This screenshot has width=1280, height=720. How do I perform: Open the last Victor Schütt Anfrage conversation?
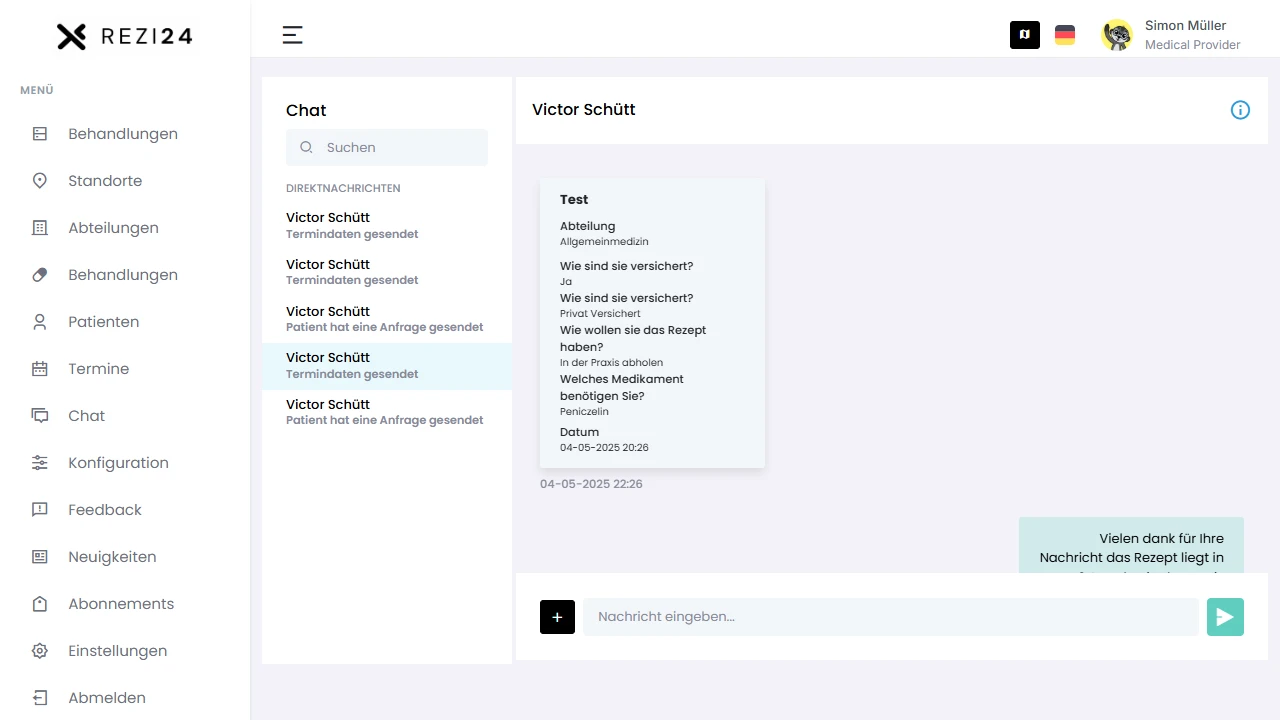point(386,412)
